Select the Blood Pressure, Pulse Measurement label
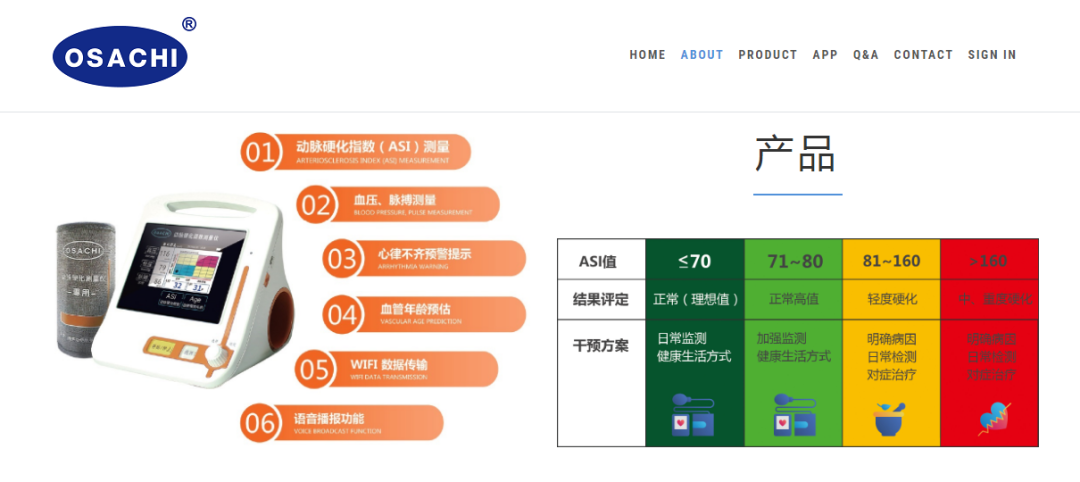This screenshot has width=1080, height=482. 413,205
